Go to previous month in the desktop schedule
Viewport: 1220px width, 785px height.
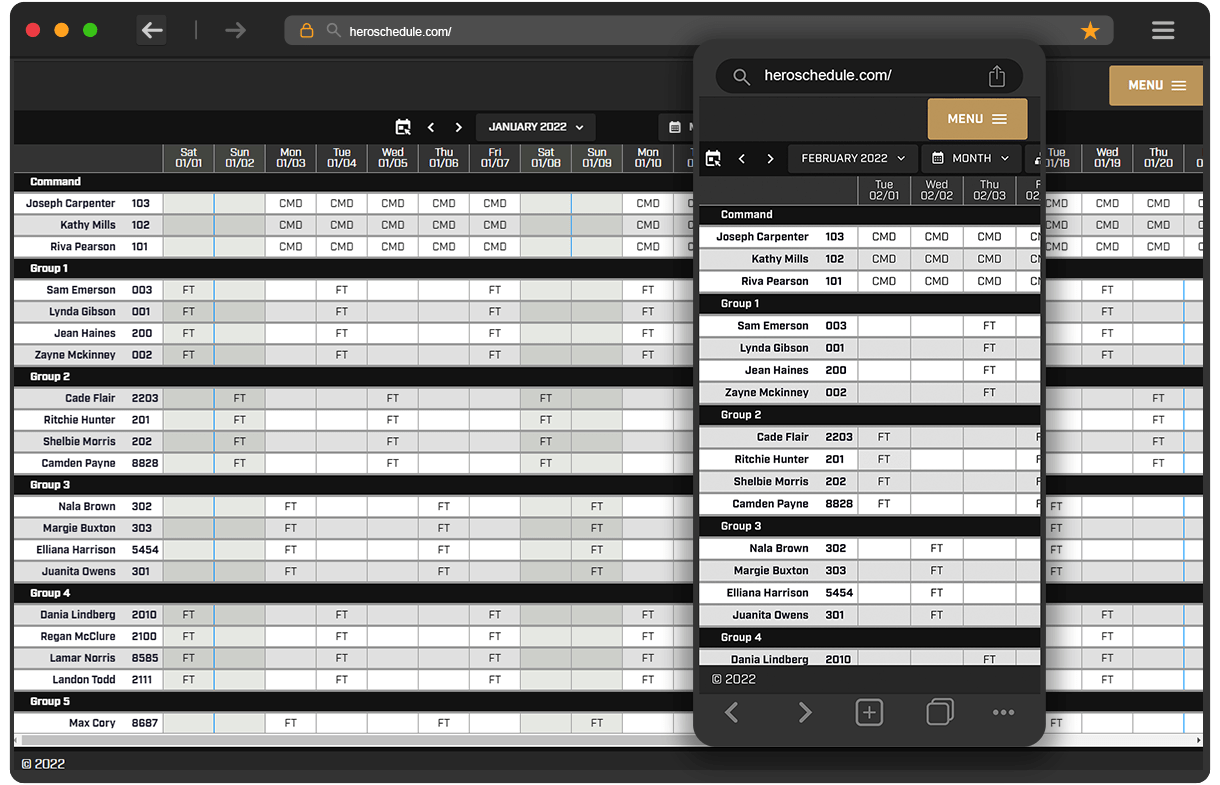(431, 127)
